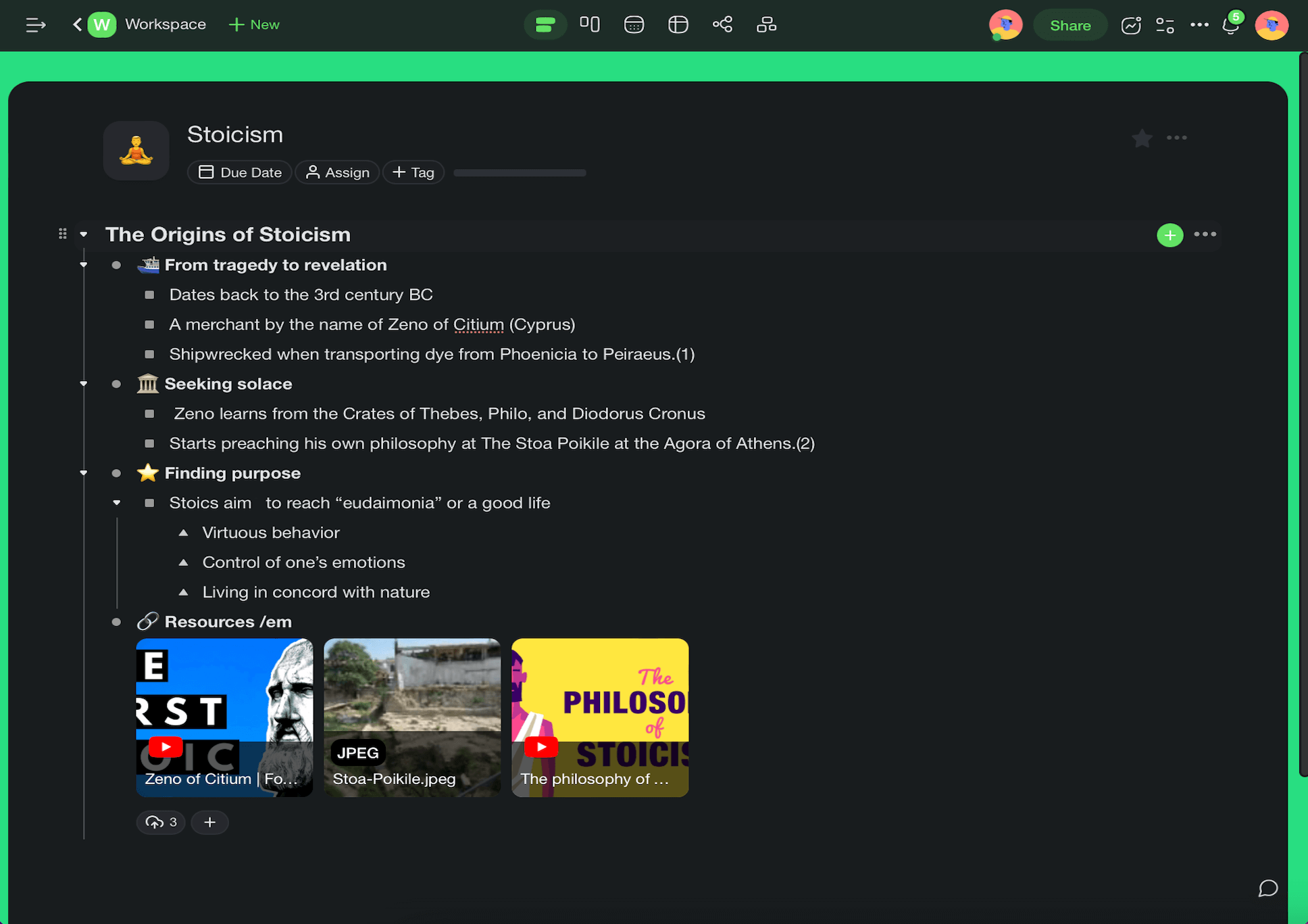This screenshot has width=1308, height=924.
Task: Open the calendar view icon
Action: [x=634, y=25]
